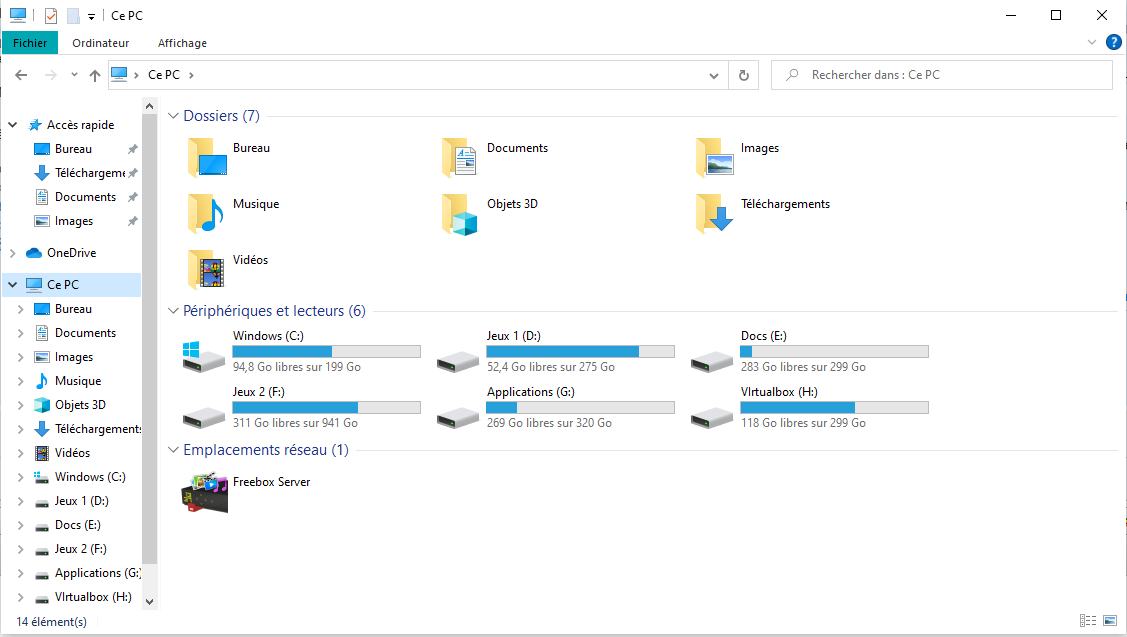Open the Freebox Server network location
The width and height of the screenshot is (1127, 637).
[205, 492]
